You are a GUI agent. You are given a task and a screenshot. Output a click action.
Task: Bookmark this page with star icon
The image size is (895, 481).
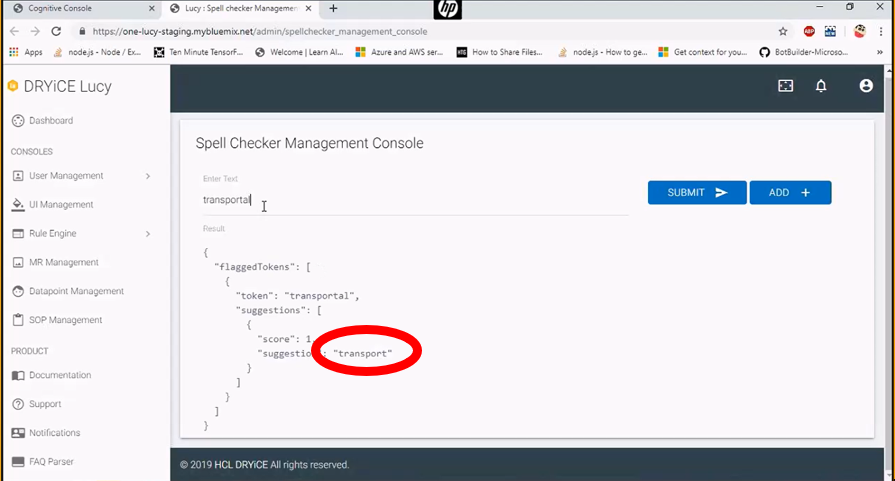[783, 31]
